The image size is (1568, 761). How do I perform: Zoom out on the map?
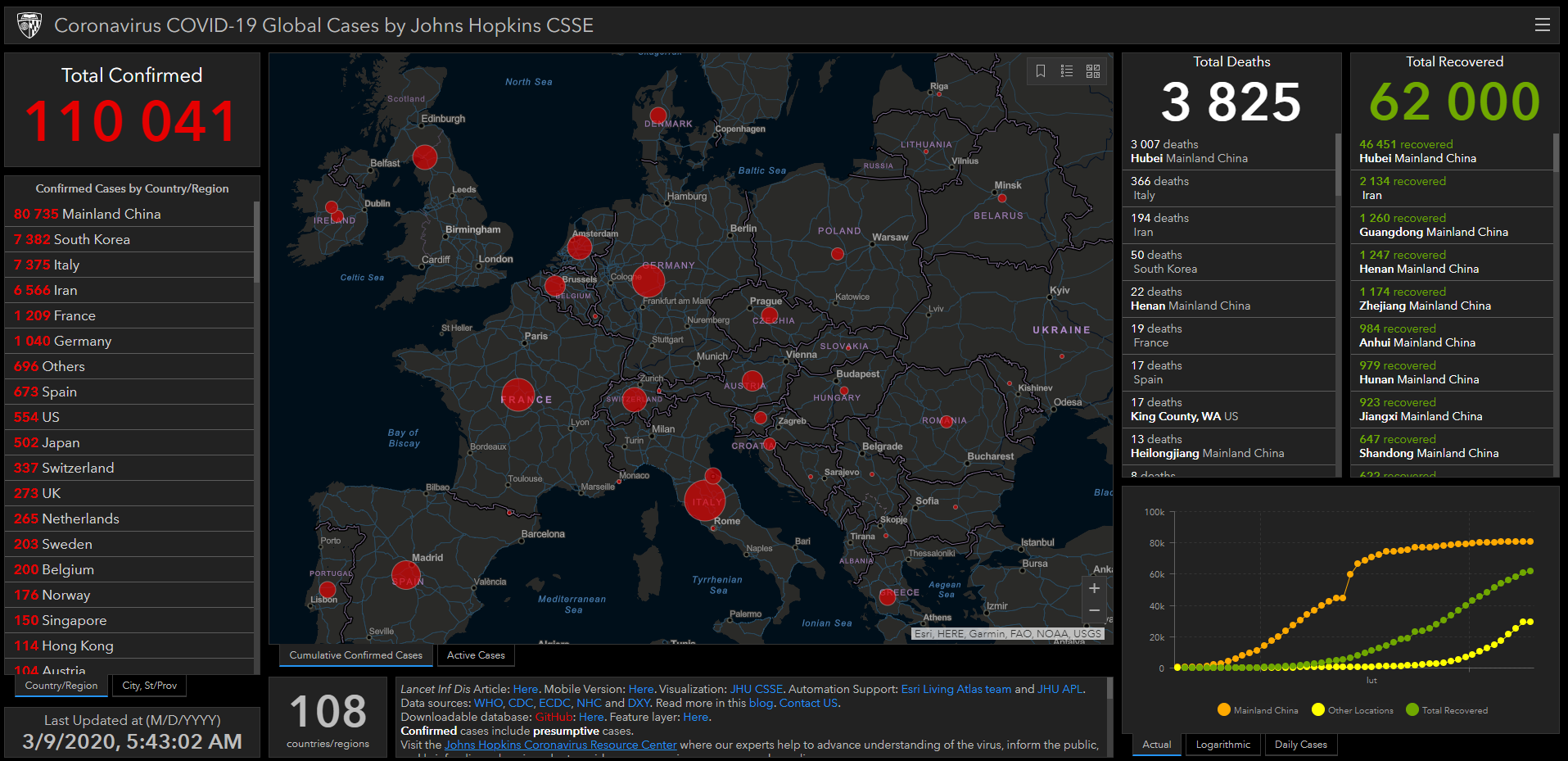pos(1094,611)
